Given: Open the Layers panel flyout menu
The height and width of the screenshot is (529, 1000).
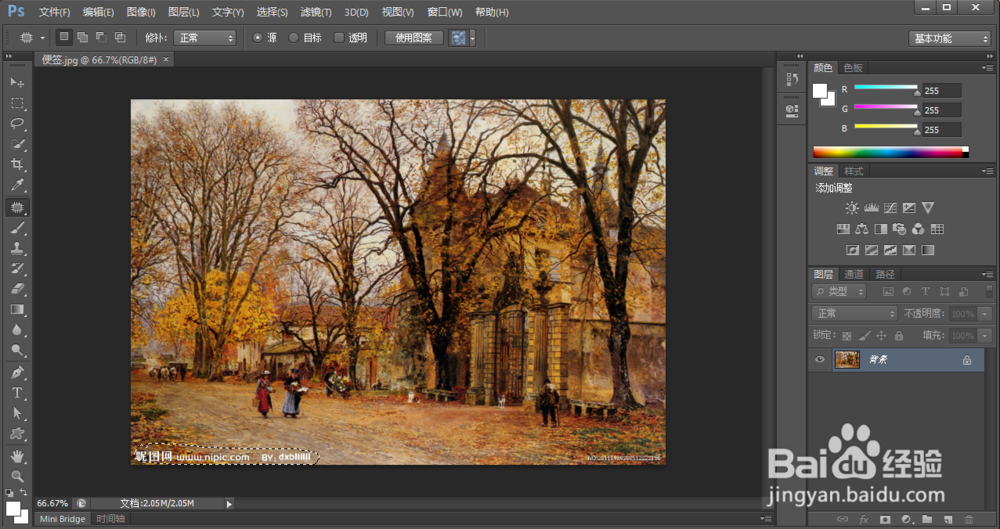Looking at the screenshot, I should [988, 274].
